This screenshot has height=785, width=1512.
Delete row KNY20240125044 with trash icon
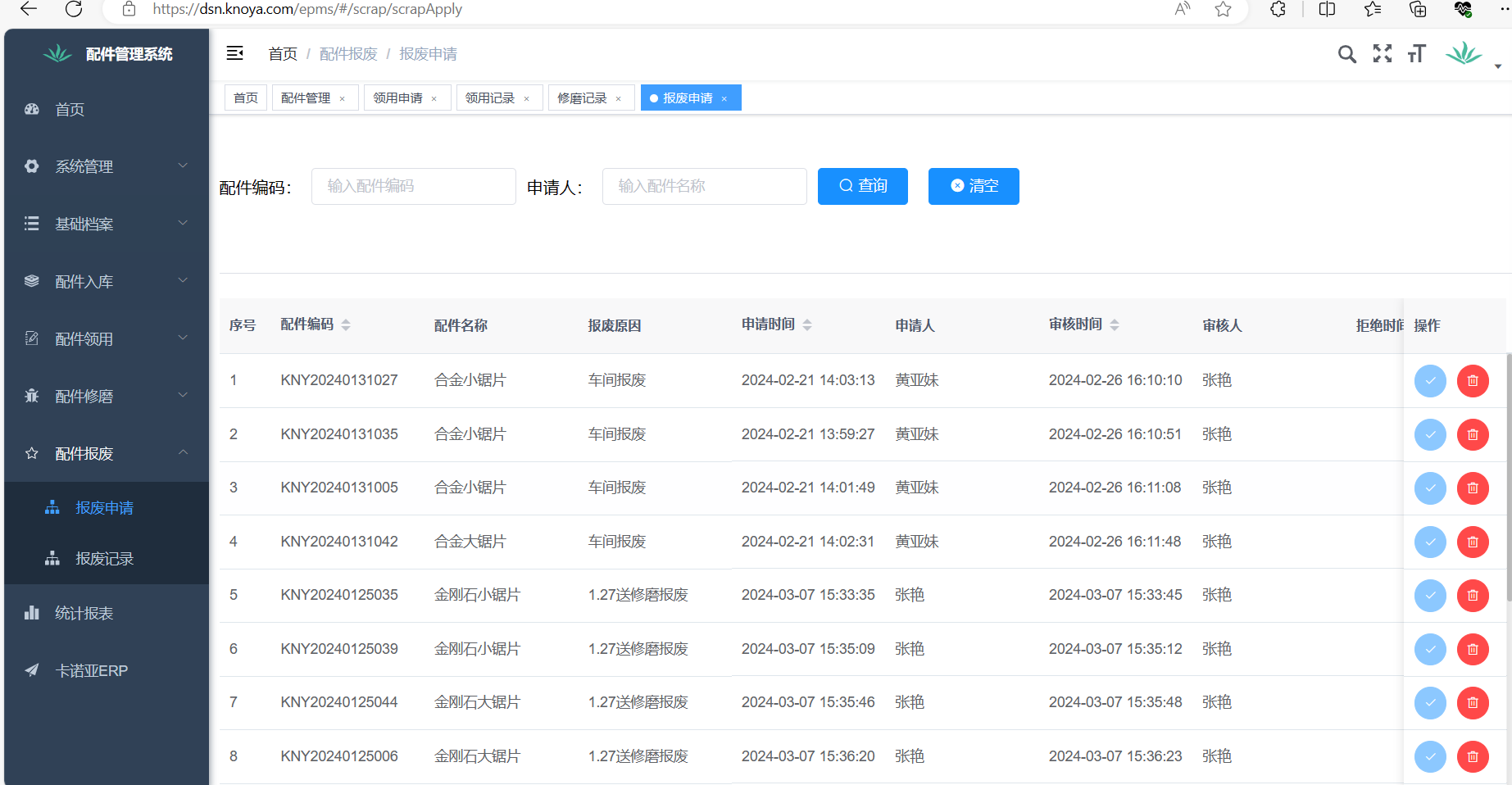1473,702
